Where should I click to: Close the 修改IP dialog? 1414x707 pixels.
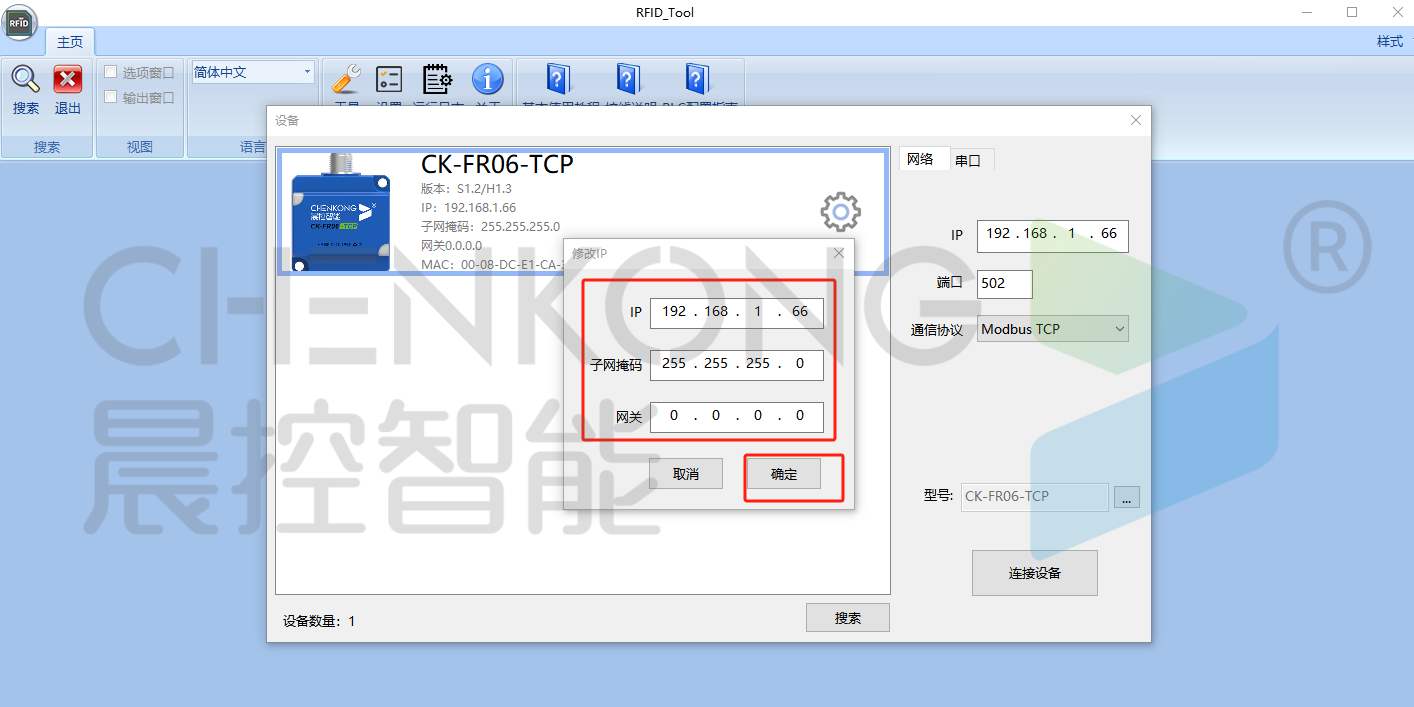(839, 253)
